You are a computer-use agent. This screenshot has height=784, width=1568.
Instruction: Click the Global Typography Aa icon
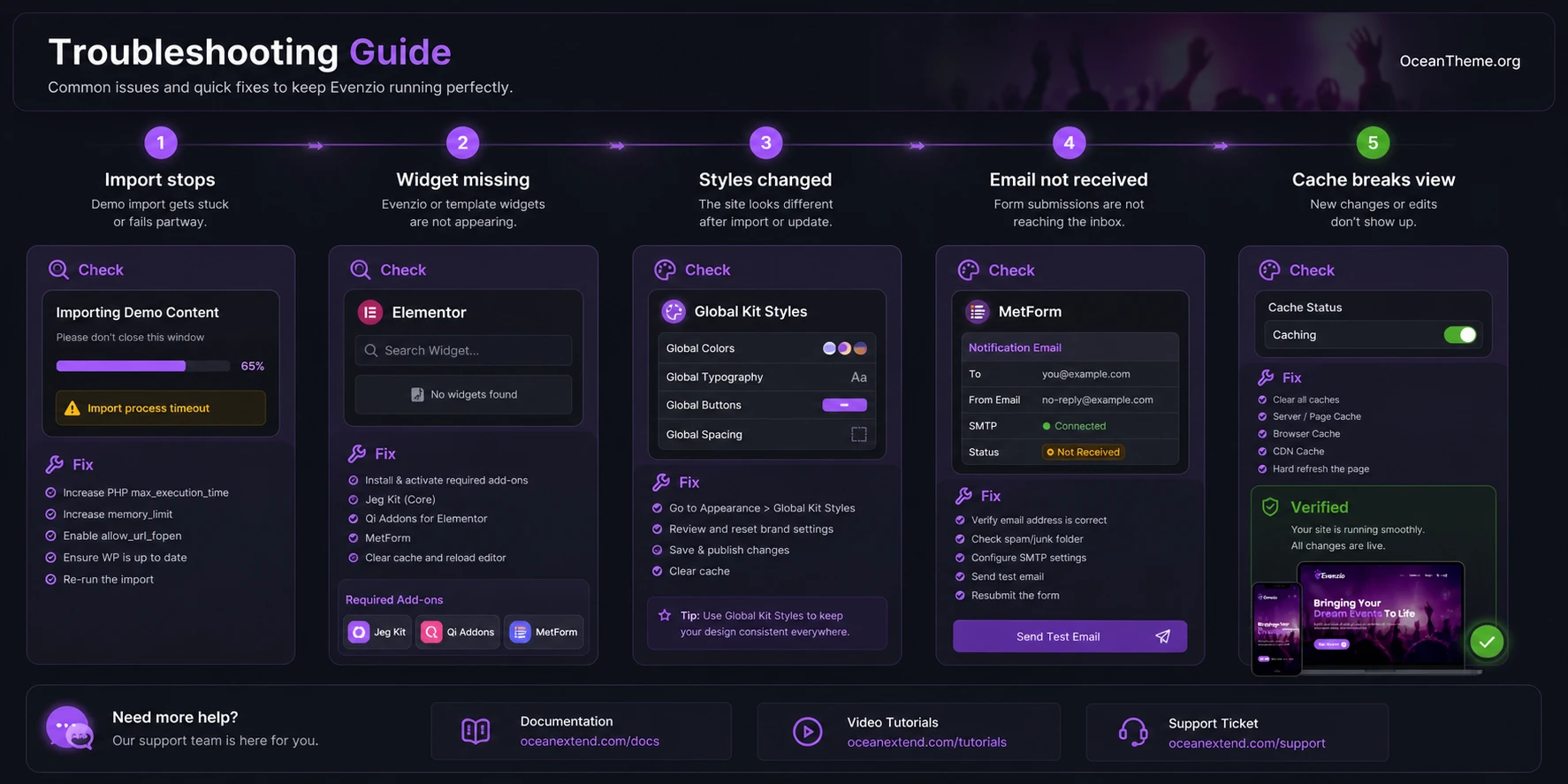[858, 377]
